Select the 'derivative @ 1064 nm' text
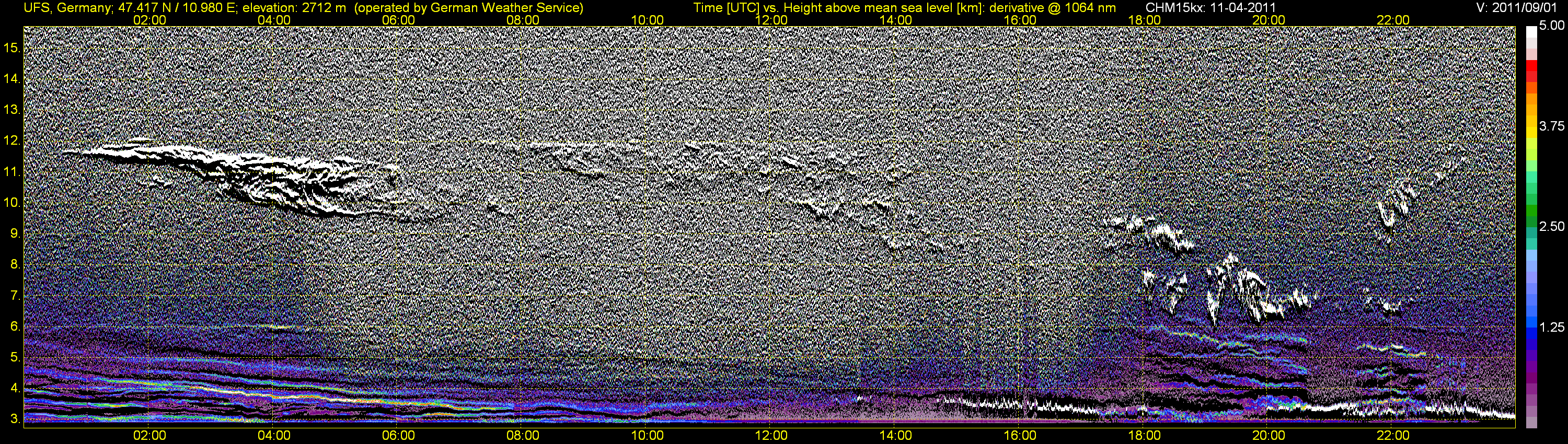Viewport: 1568px width, 444px height. (x=1053, y=8)
